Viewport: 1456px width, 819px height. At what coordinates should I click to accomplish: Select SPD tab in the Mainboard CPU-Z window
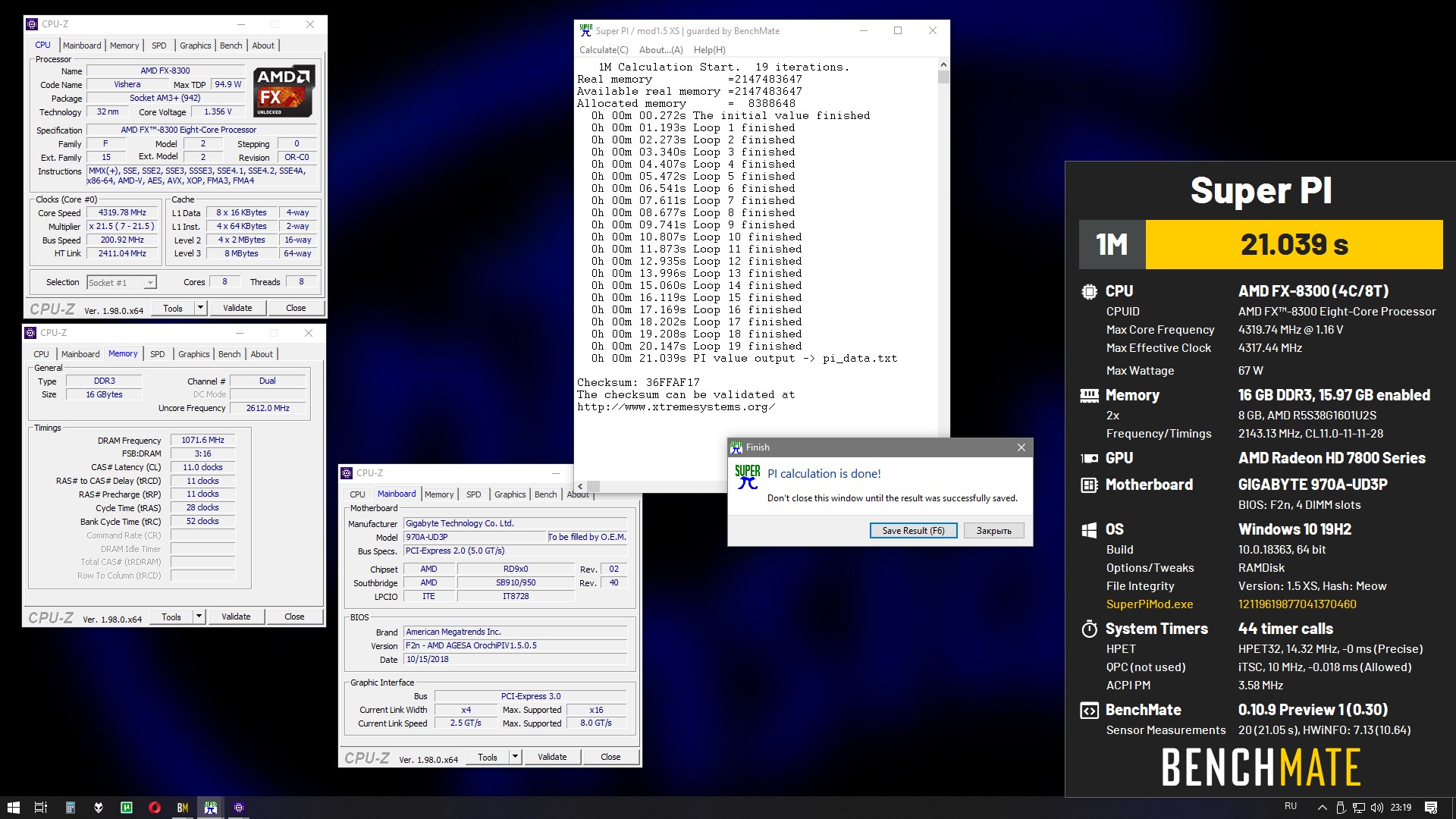click(474, 494)
